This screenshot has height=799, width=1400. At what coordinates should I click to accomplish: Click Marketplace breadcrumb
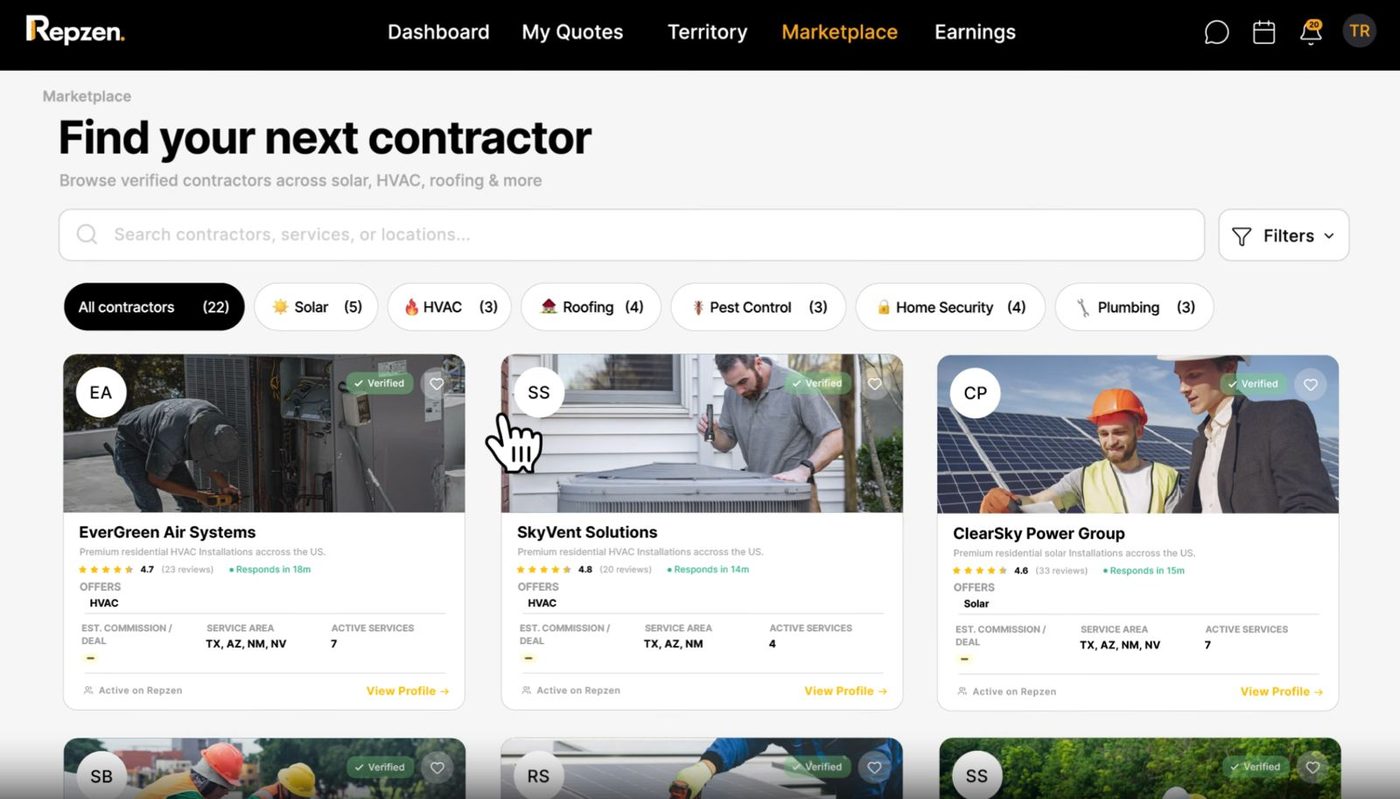coord(87,96)
